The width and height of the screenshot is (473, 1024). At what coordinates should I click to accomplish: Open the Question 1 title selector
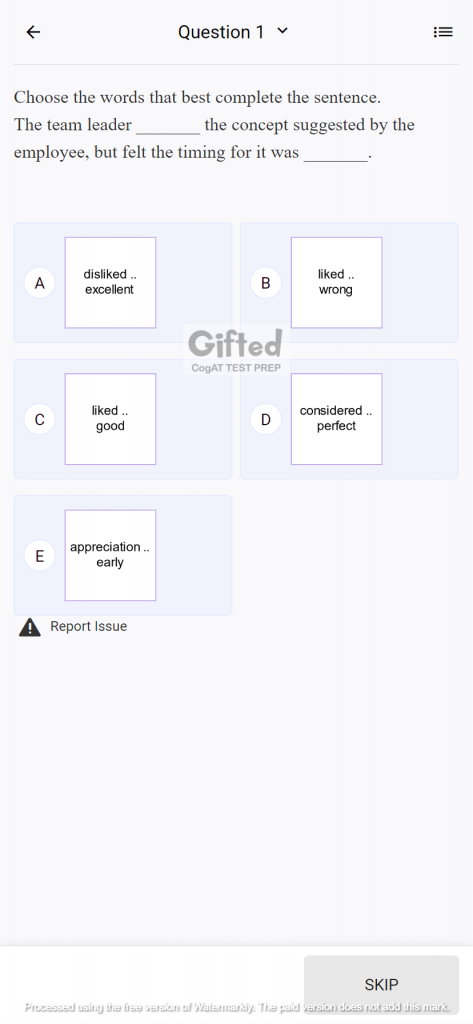[233, 32]
